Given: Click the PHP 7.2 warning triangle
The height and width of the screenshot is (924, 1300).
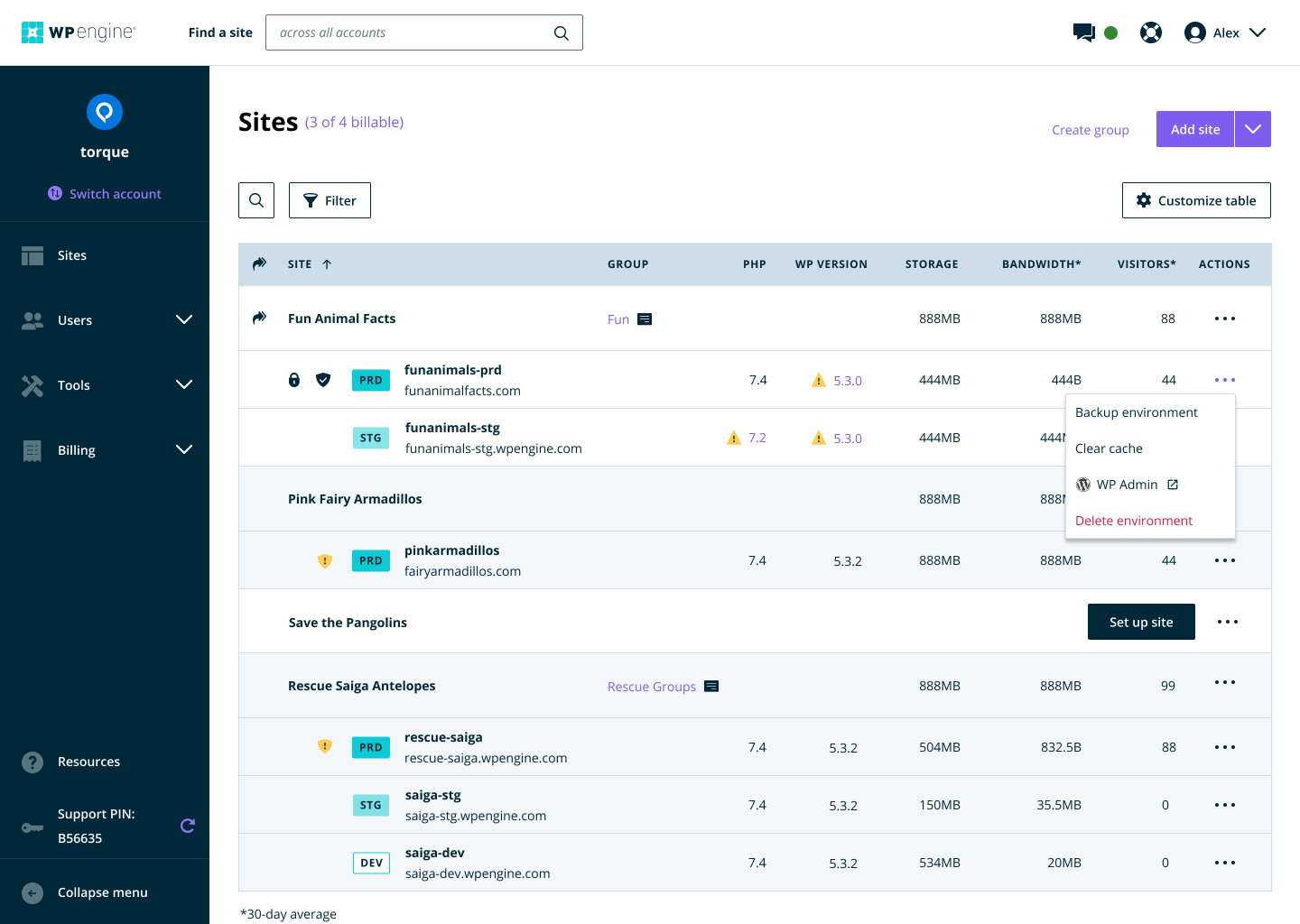Looking at the screenshot, I should 734,438.
